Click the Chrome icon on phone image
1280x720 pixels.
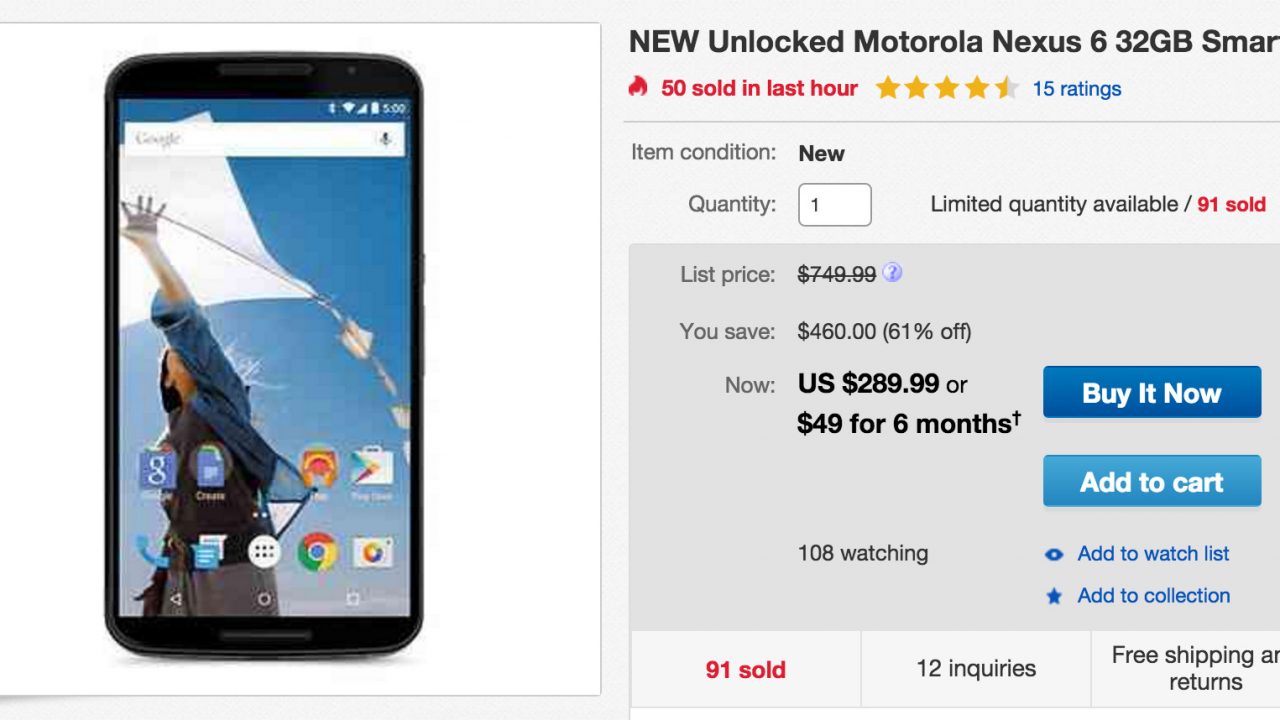(x=317, y=551)
